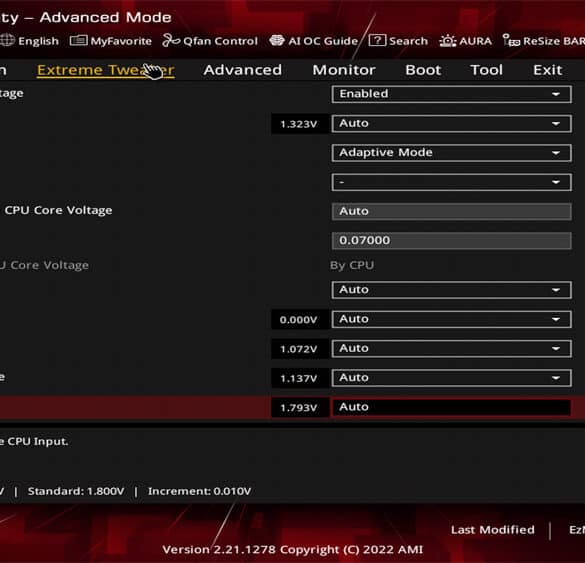Image resolution: width=585 pixels, height=563 pixels.
Task: Click the 1.793V voltage readout
Action: [299, 407]
